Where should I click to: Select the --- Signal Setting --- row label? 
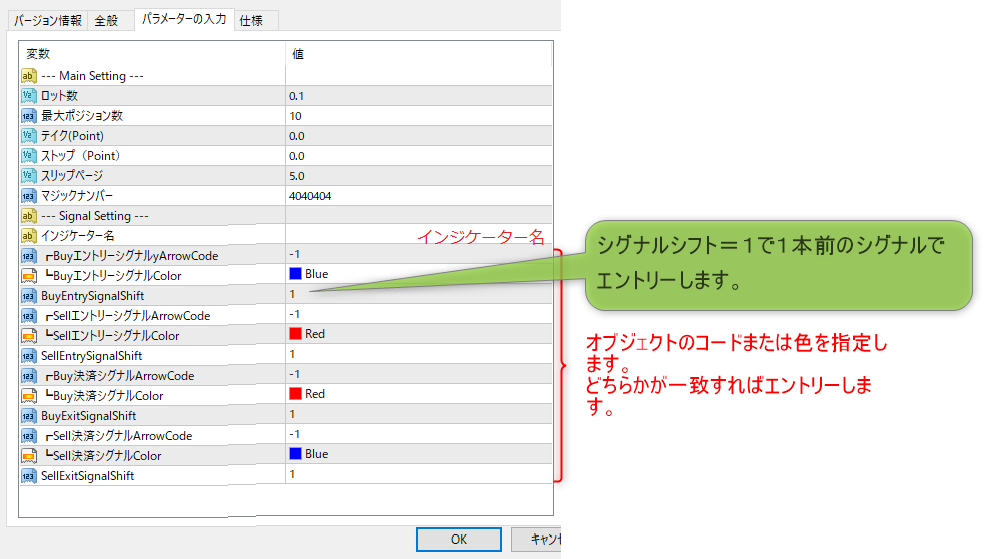click(x=95, y=216)
